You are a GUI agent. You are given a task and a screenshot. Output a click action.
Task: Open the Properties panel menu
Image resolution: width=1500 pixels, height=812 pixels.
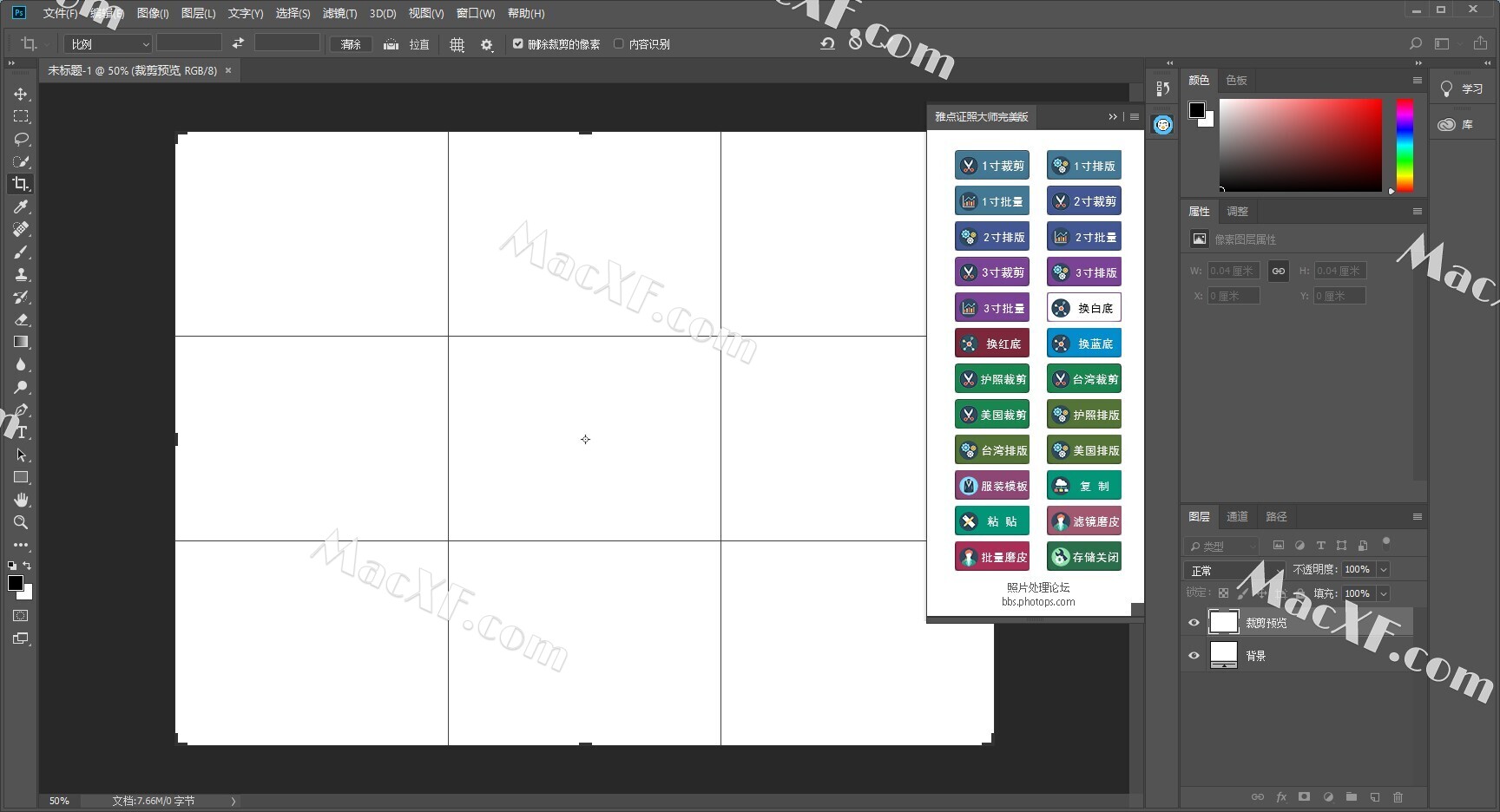pos(1417,211)
